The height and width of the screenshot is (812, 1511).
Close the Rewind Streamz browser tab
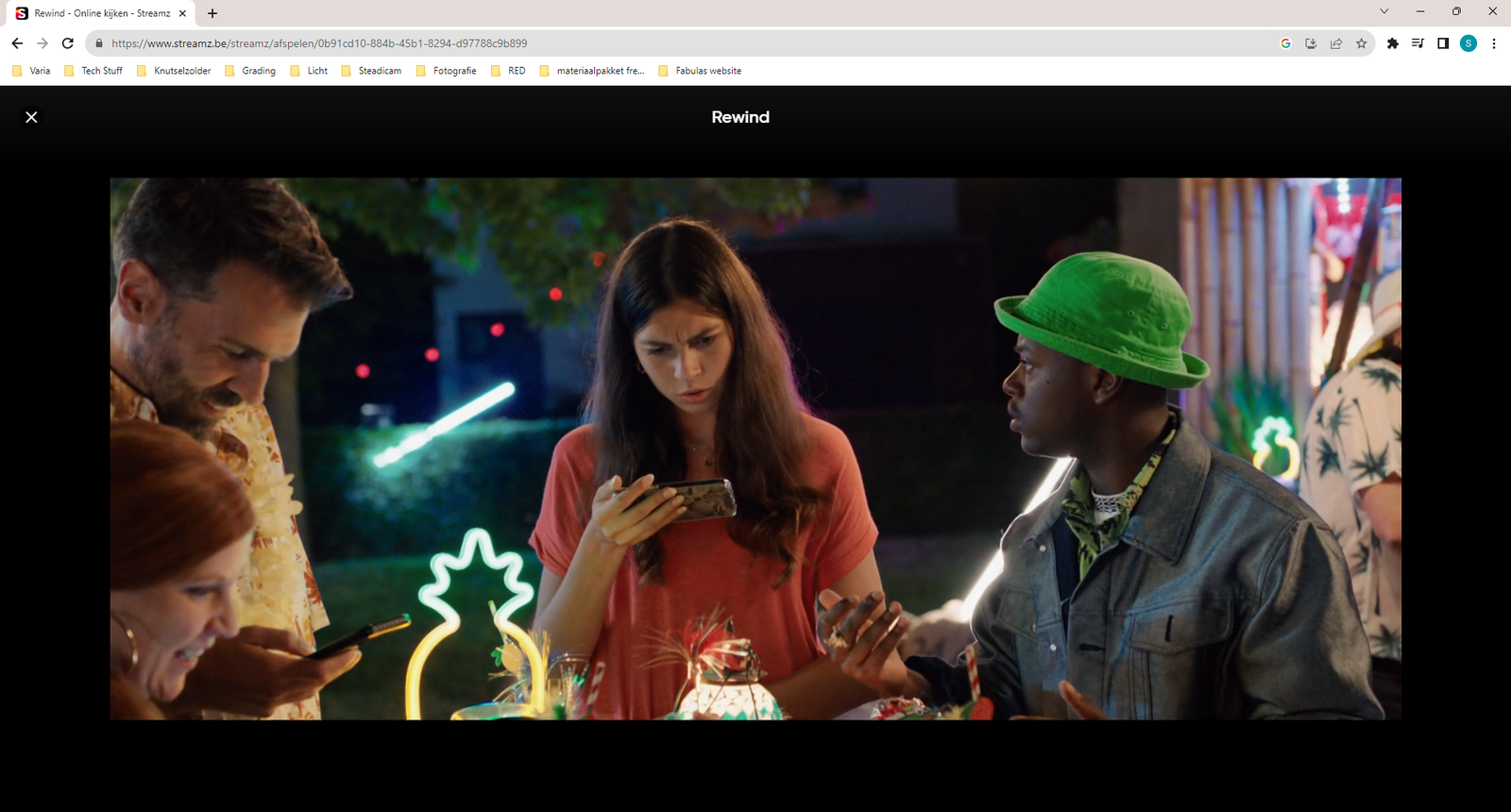(x=182, y=13)
